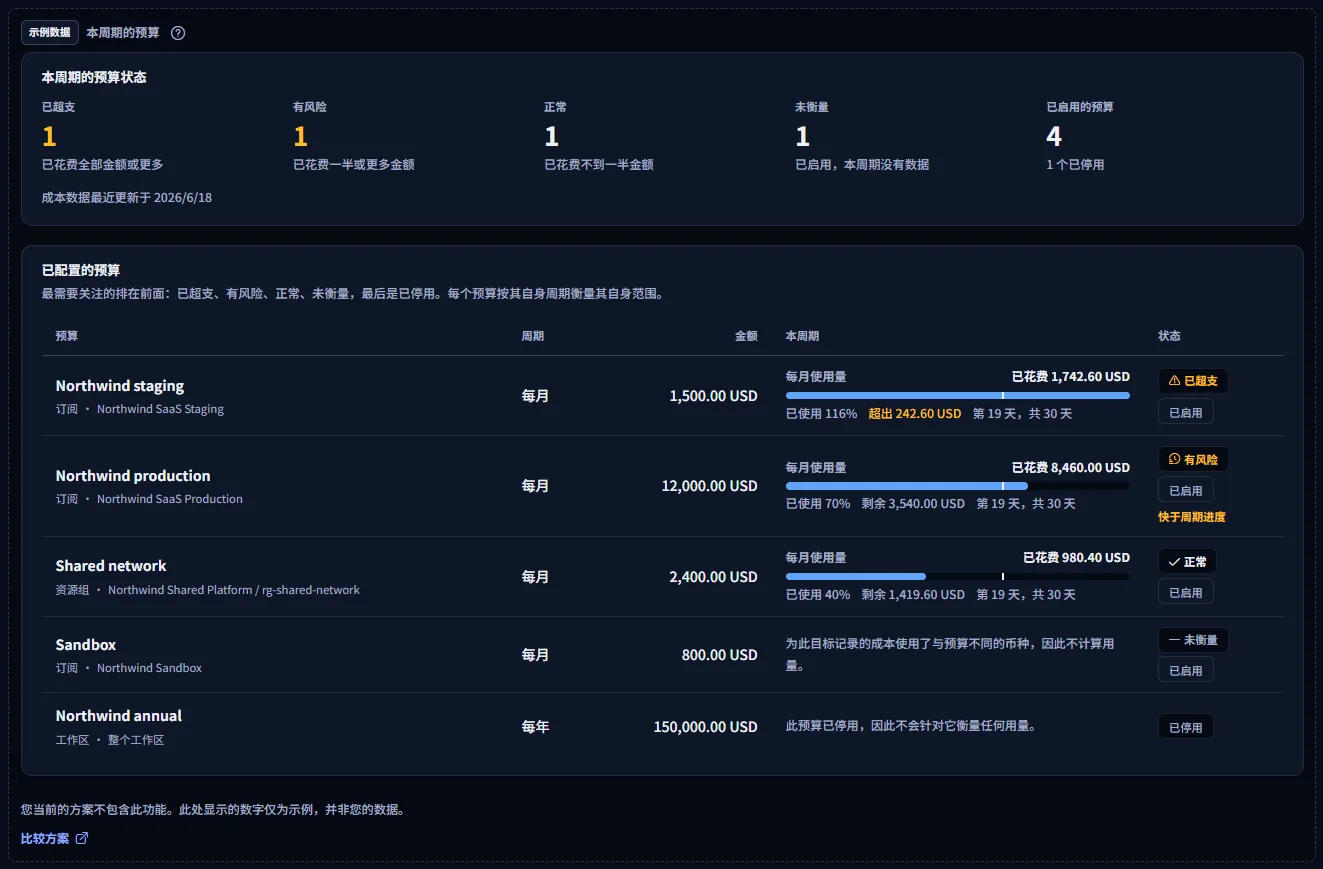Image resolution: width=1323 pixels, height=869 pixels.
Task: Click the 状态 column header
Action: (x=1169, y=336)
